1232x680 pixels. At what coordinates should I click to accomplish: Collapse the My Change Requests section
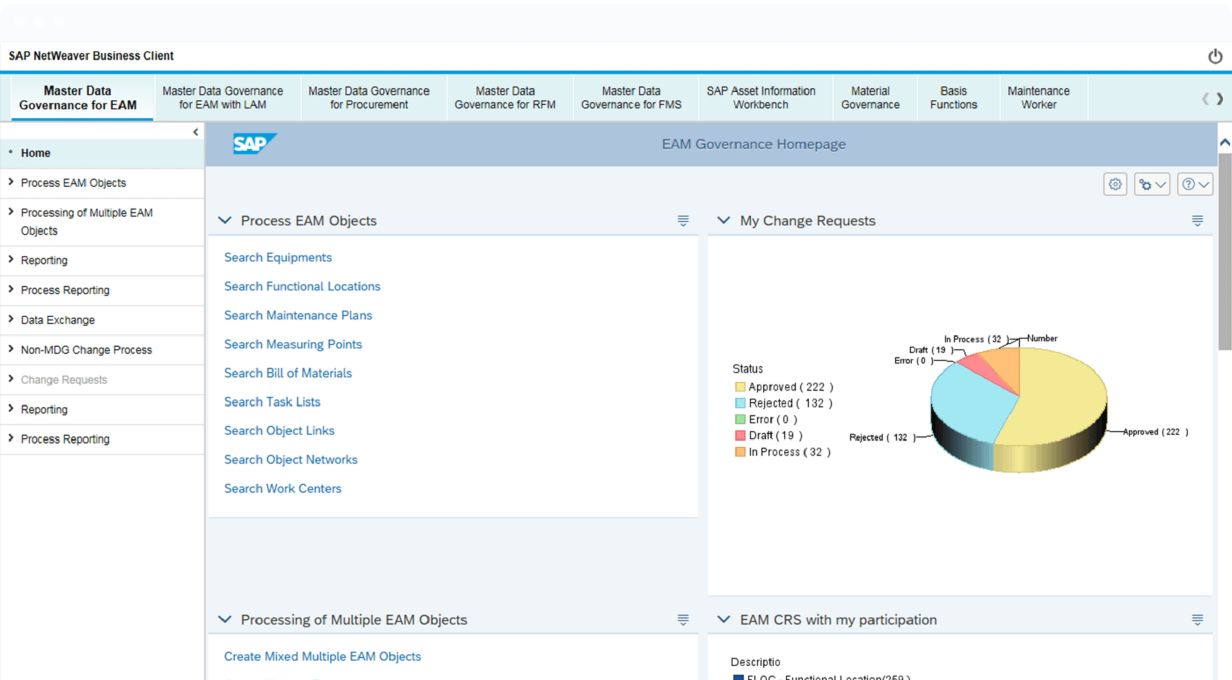pos(724,221)
